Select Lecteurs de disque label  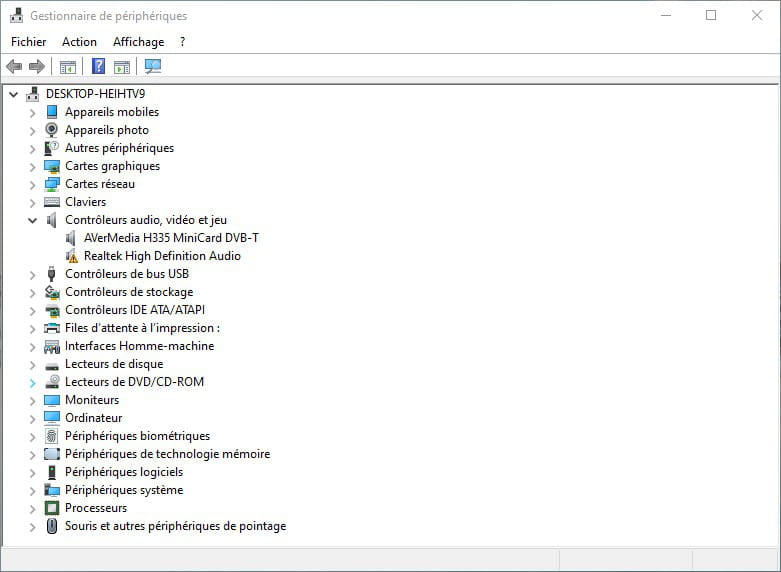pyautogui.click(x=114, y=364)
